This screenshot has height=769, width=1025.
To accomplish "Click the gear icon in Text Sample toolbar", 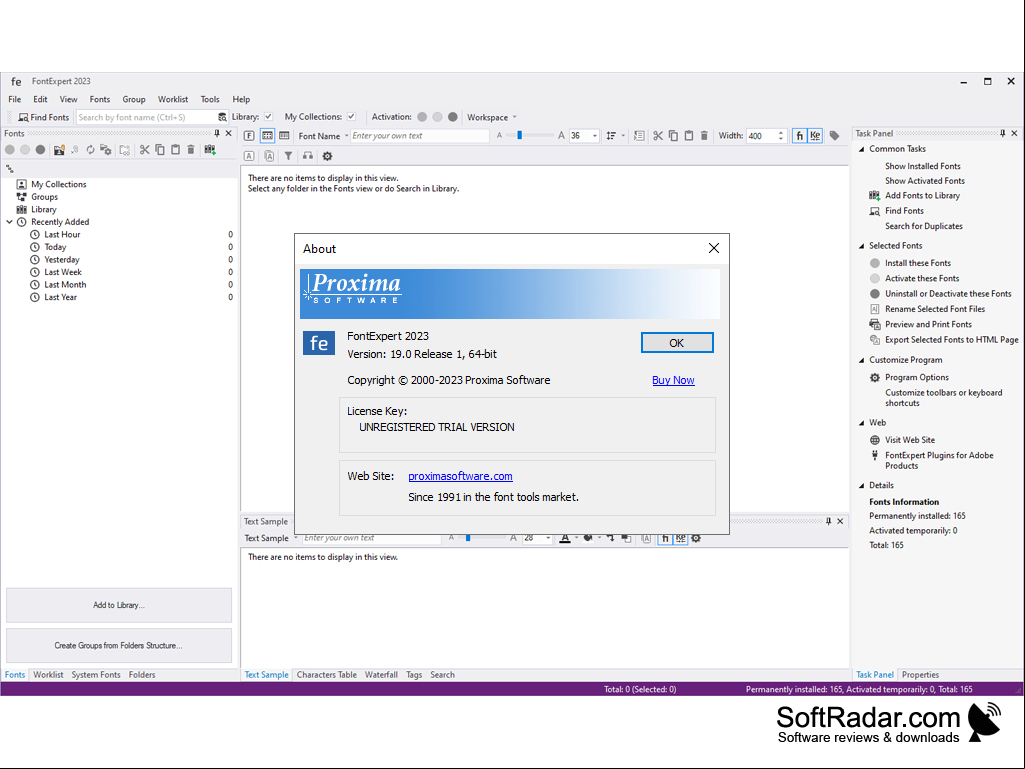I will pyautogui.click(x=696, y=538).
